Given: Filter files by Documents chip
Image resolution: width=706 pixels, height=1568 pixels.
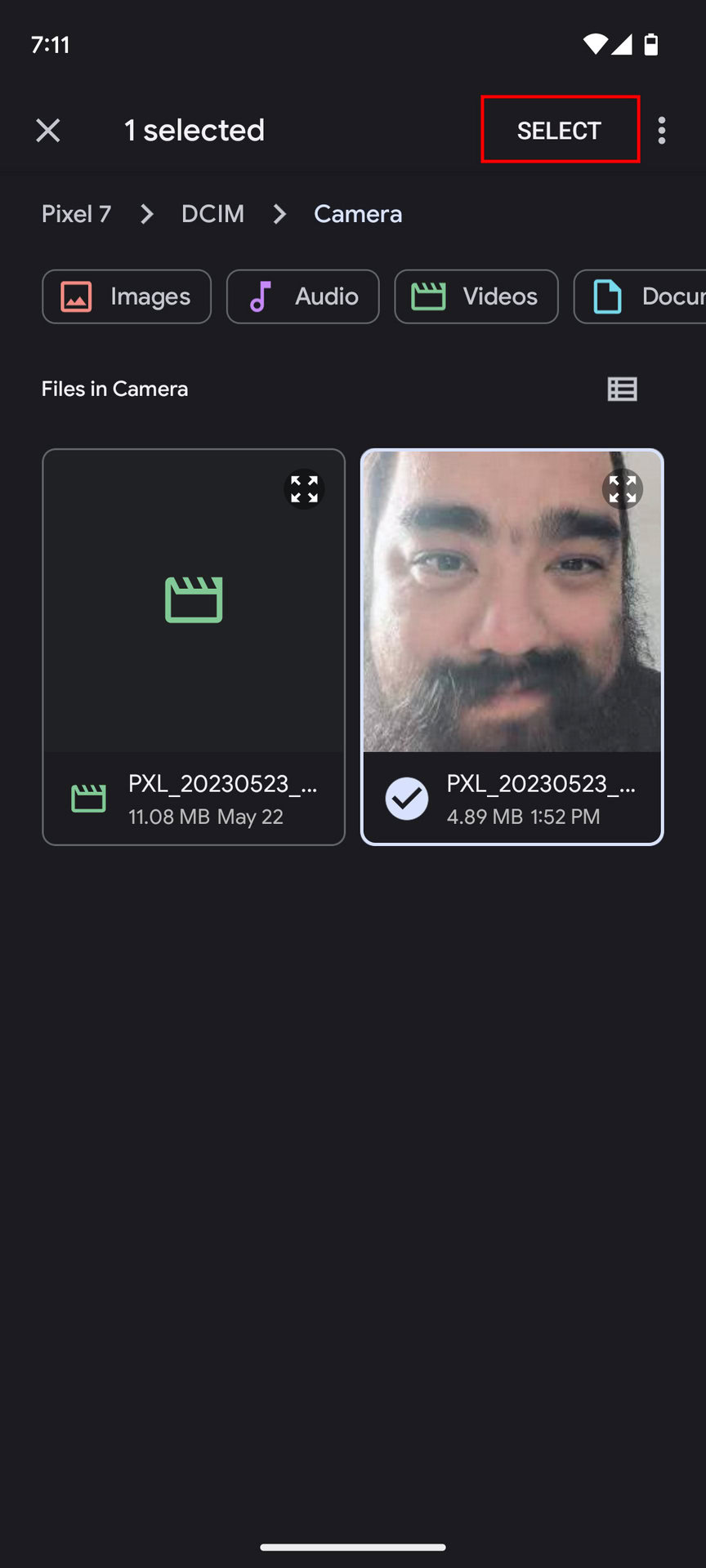Looking at the screenshot, I should click(640, 296).
